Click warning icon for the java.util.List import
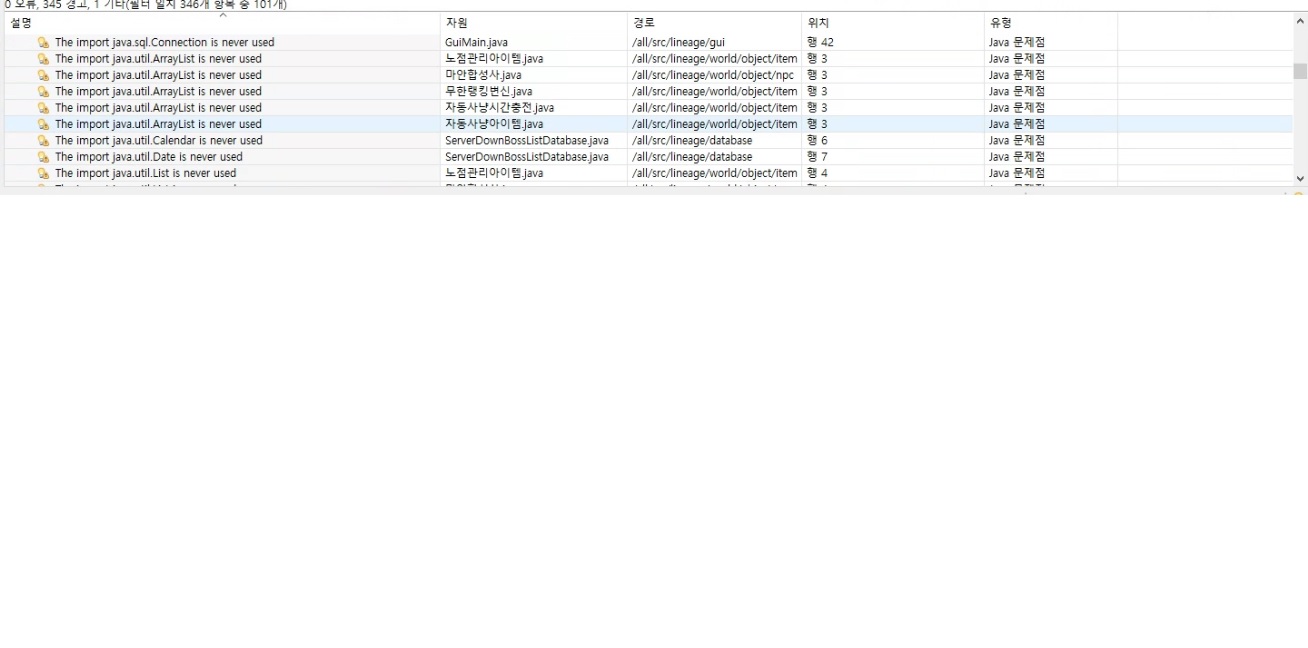 [x=43, y=173]
